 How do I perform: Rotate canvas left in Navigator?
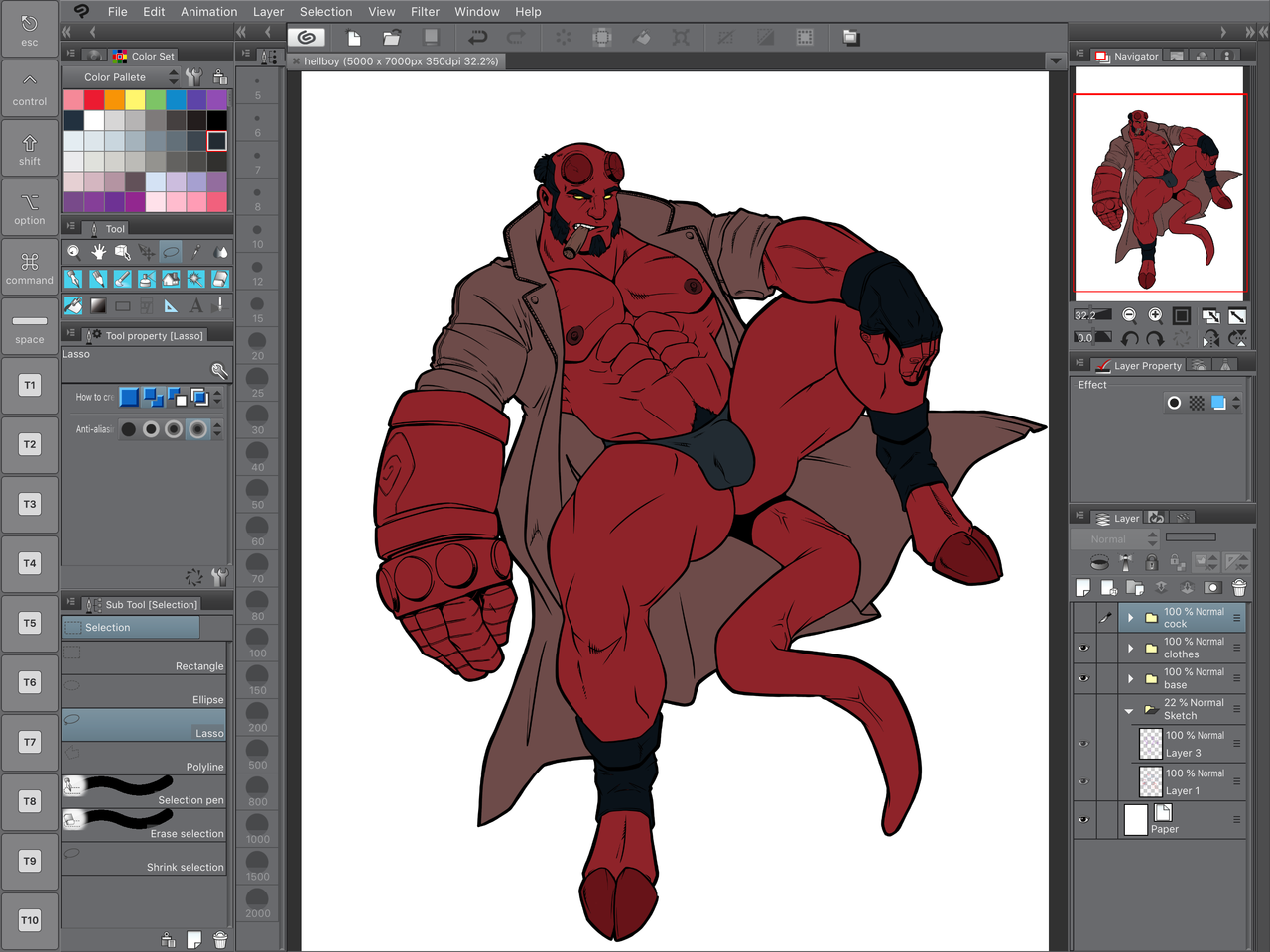pyautogui.click(x=1129, y=338)
